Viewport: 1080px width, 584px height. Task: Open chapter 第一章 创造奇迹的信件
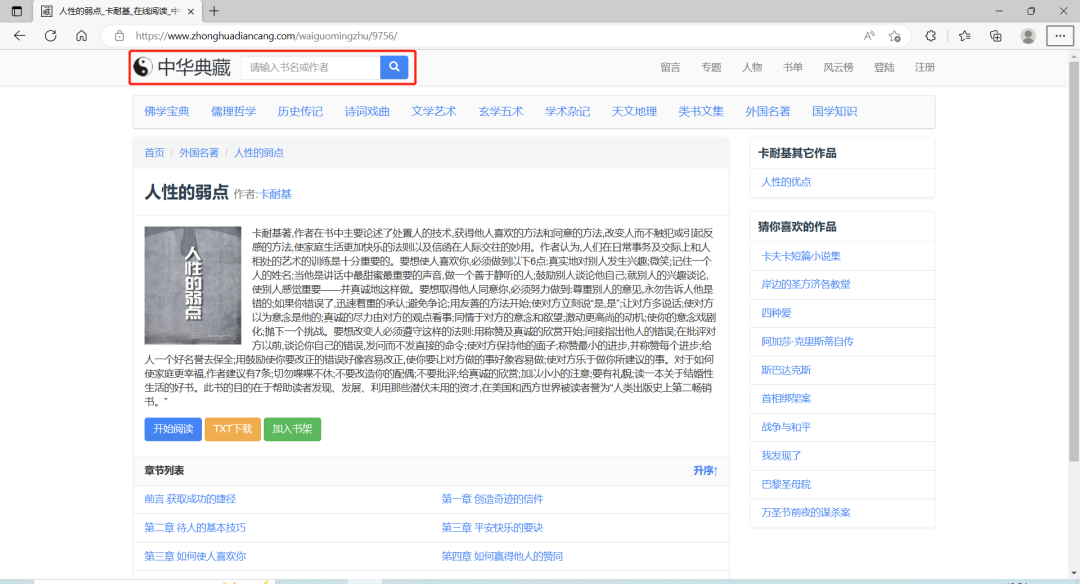[x=492, y=499]
